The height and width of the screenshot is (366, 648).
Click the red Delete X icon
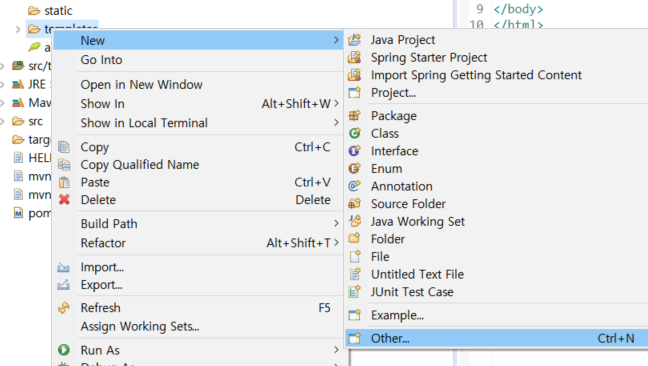click(64, 200)
